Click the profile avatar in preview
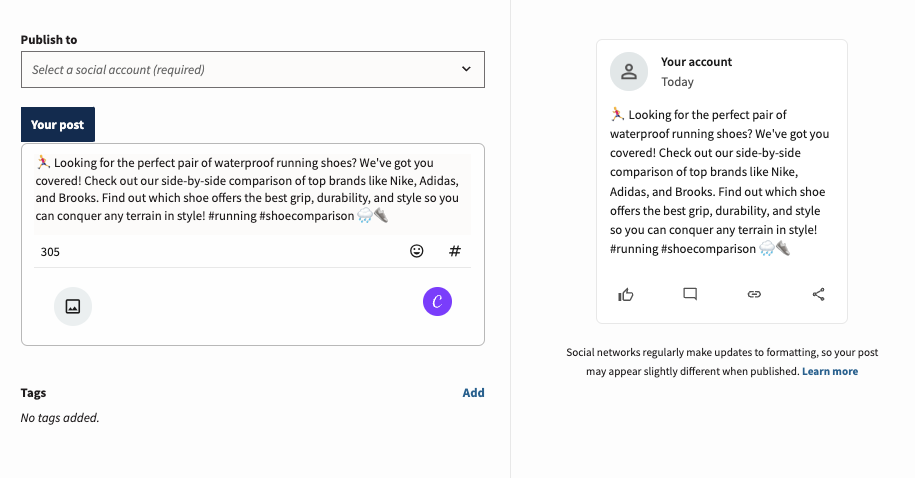Screen dimensions: 915x478 point(629,72)
